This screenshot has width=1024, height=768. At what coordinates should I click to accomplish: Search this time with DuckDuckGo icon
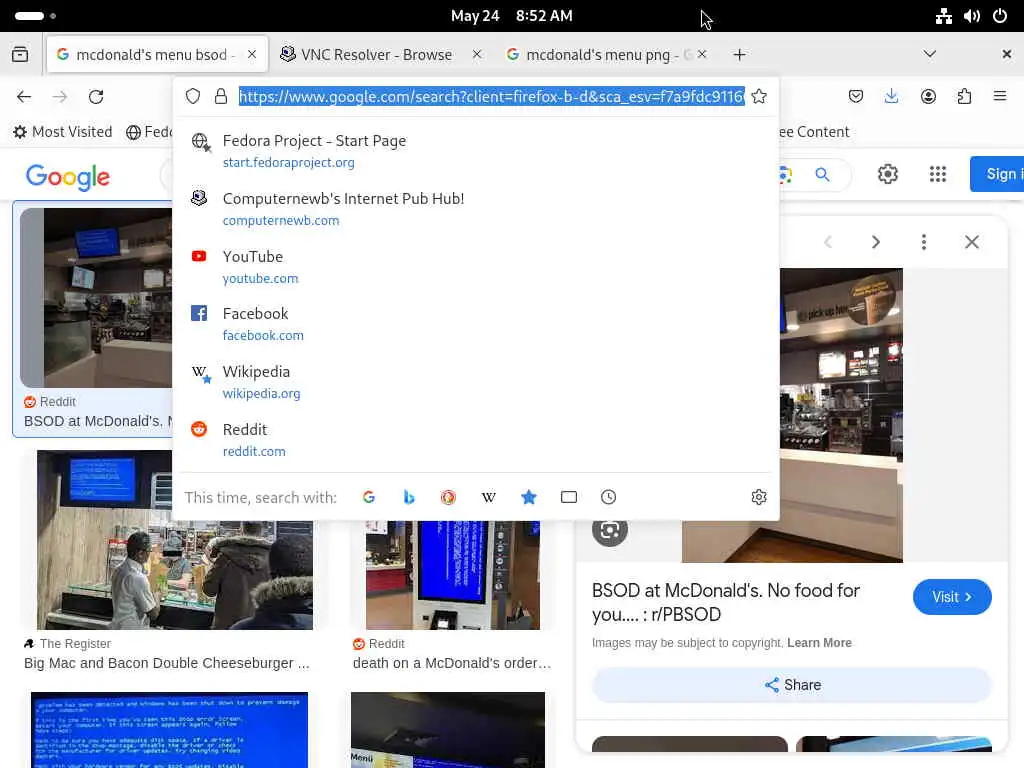(x=448, y=497)
